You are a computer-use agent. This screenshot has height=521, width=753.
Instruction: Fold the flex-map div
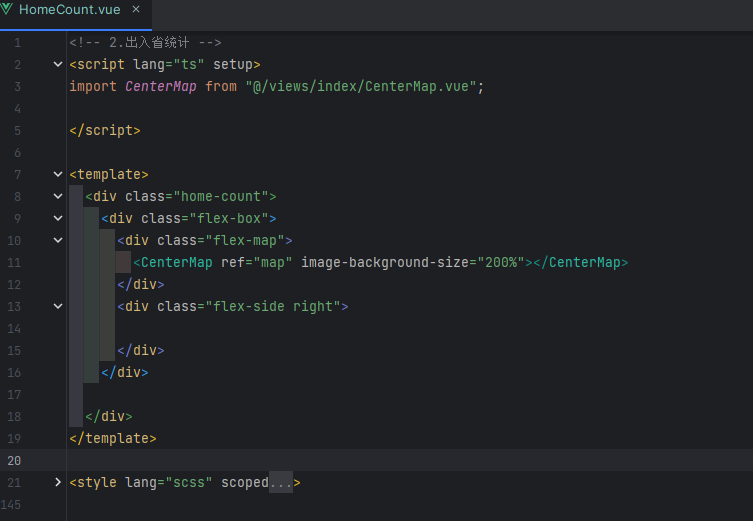[x=58, y=241]
